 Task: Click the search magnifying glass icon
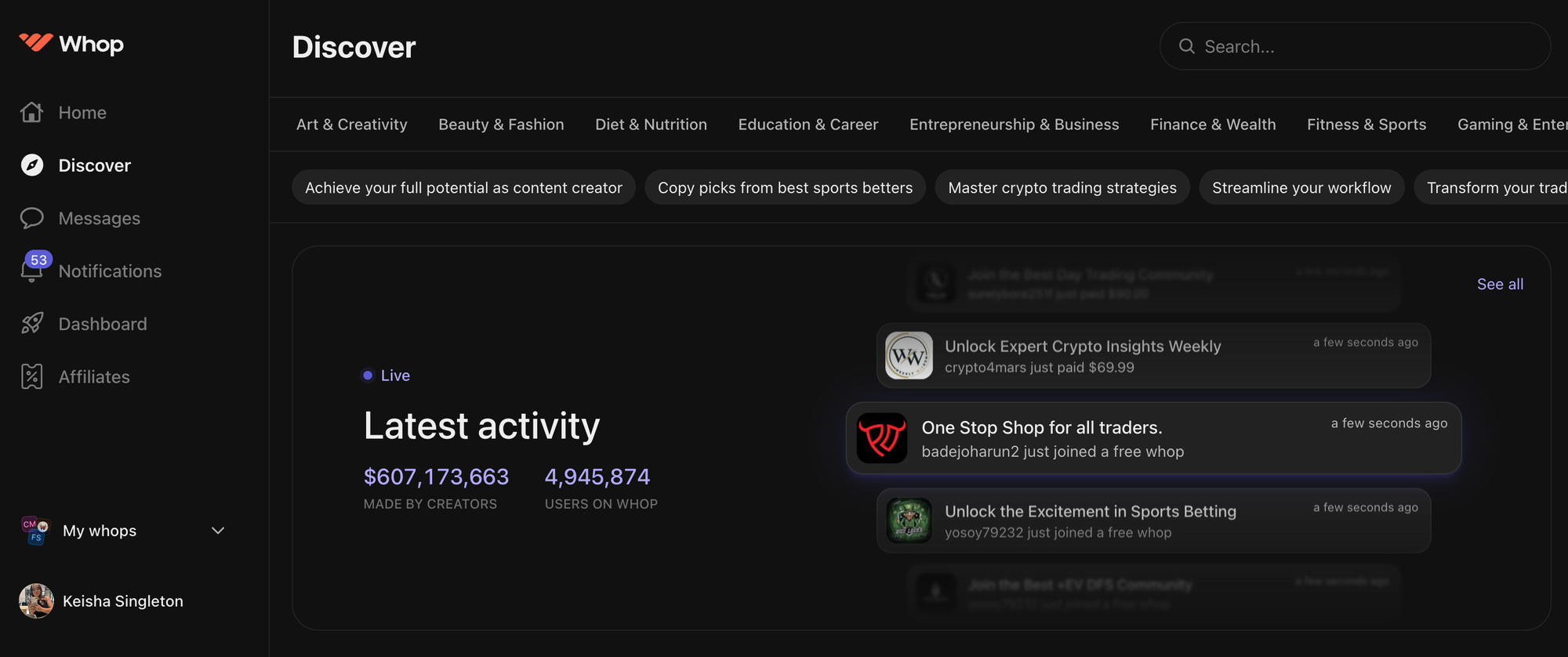[1187, 47]
